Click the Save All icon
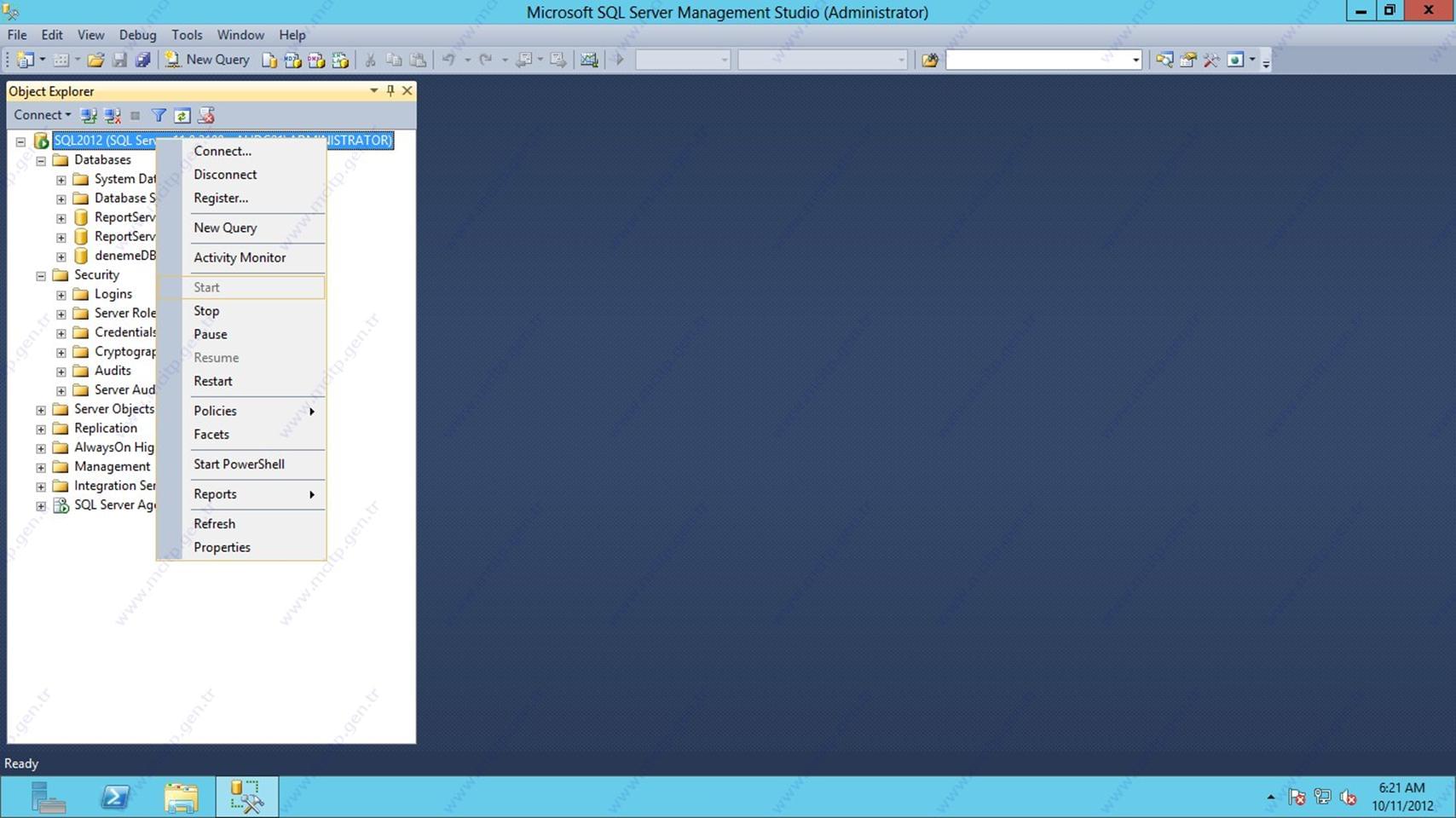The width and height of the screenshot is (1456, 818). pos(142,60)
